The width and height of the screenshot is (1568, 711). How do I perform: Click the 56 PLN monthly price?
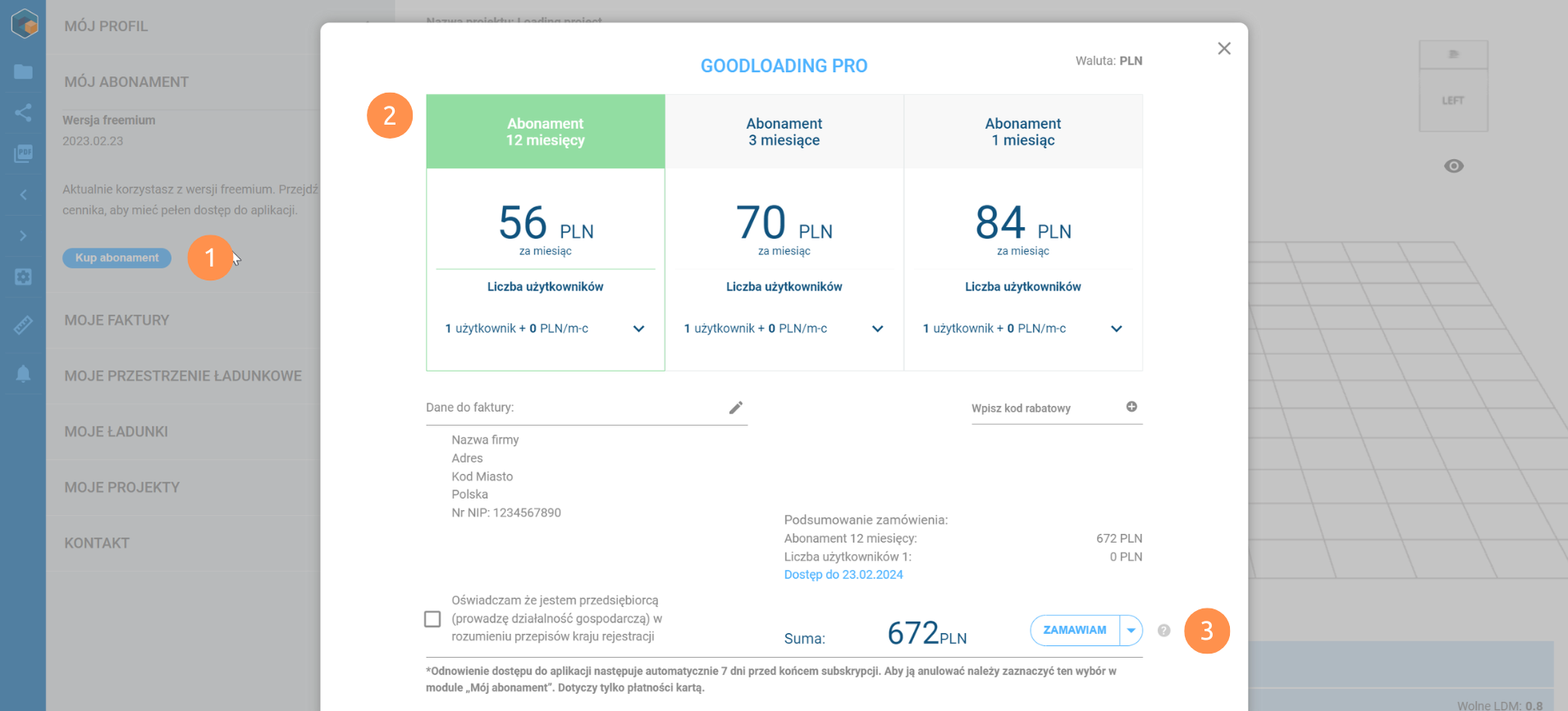click(x=546, y=223)
